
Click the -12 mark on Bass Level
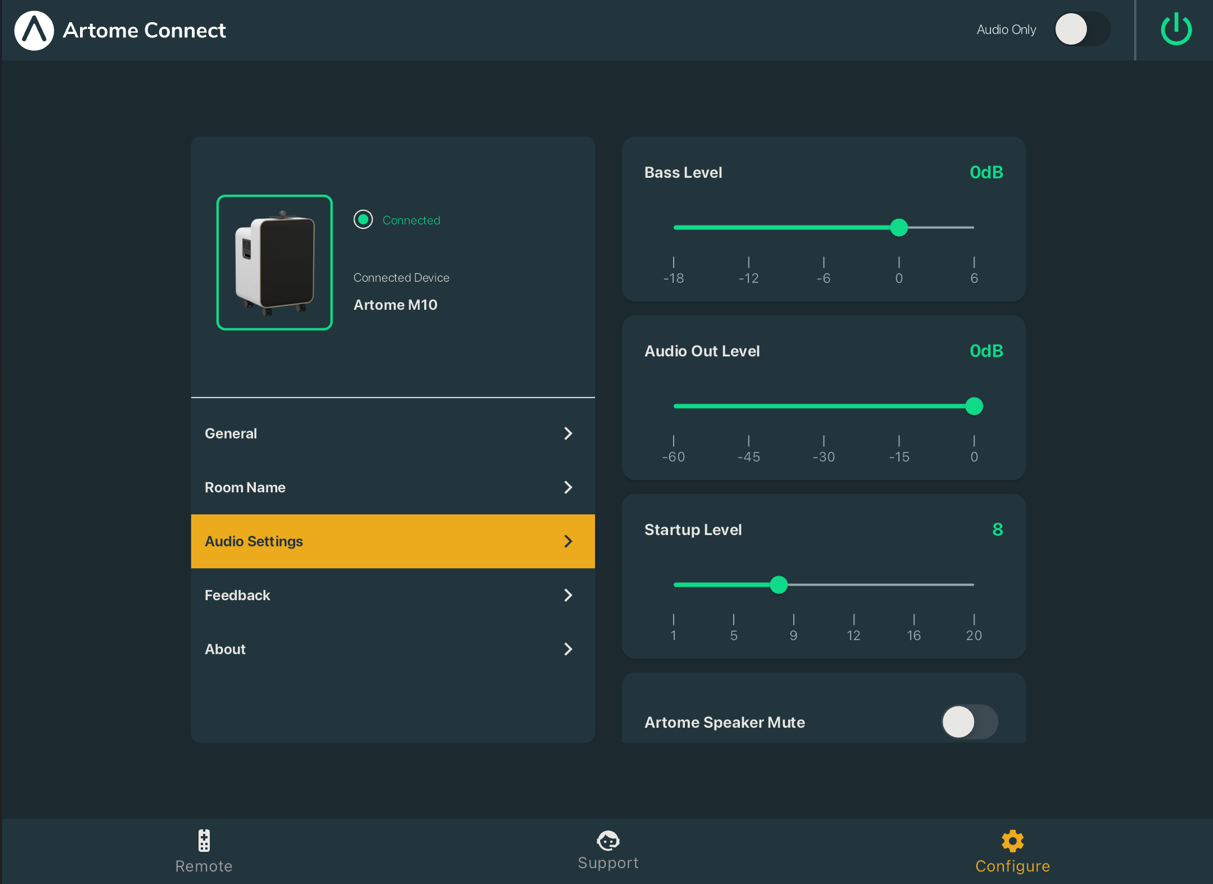[x=749, y=278]
